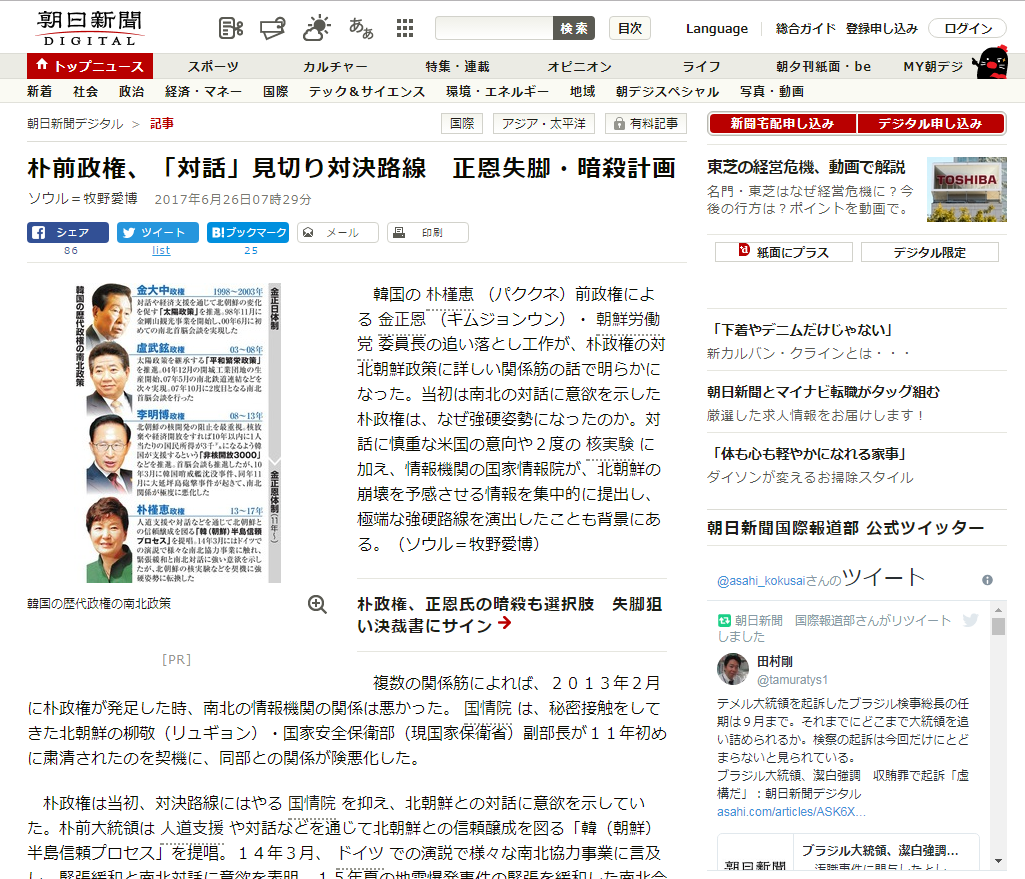Open the weather icon in header

click(318, 28)
